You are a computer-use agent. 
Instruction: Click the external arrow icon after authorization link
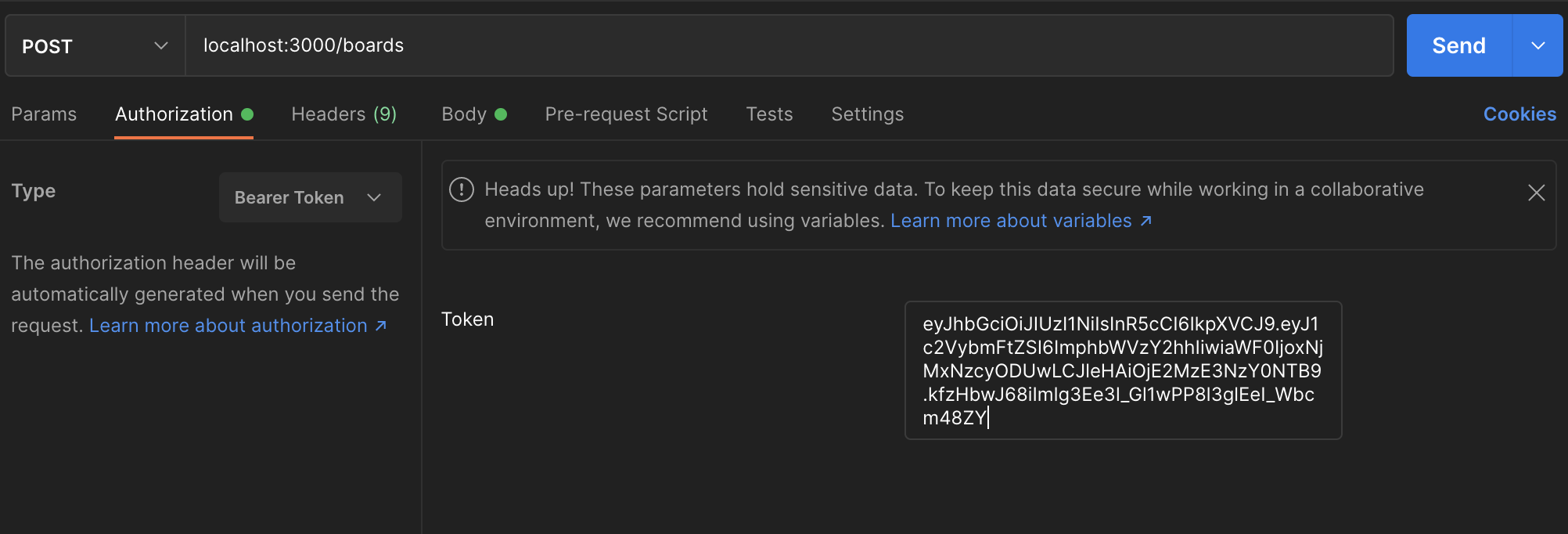(x=381, y=326)
